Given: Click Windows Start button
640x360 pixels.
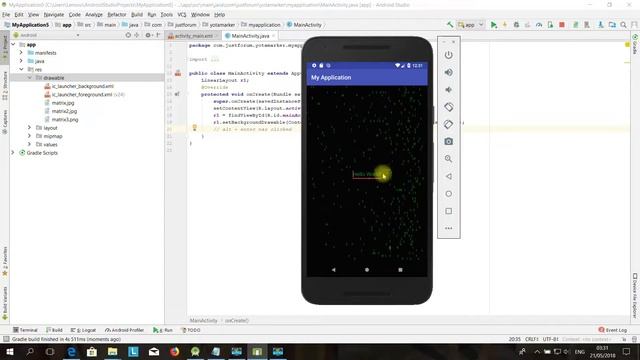Looking at the screenshot, I should pyautogui.click(x=10, y=351).
